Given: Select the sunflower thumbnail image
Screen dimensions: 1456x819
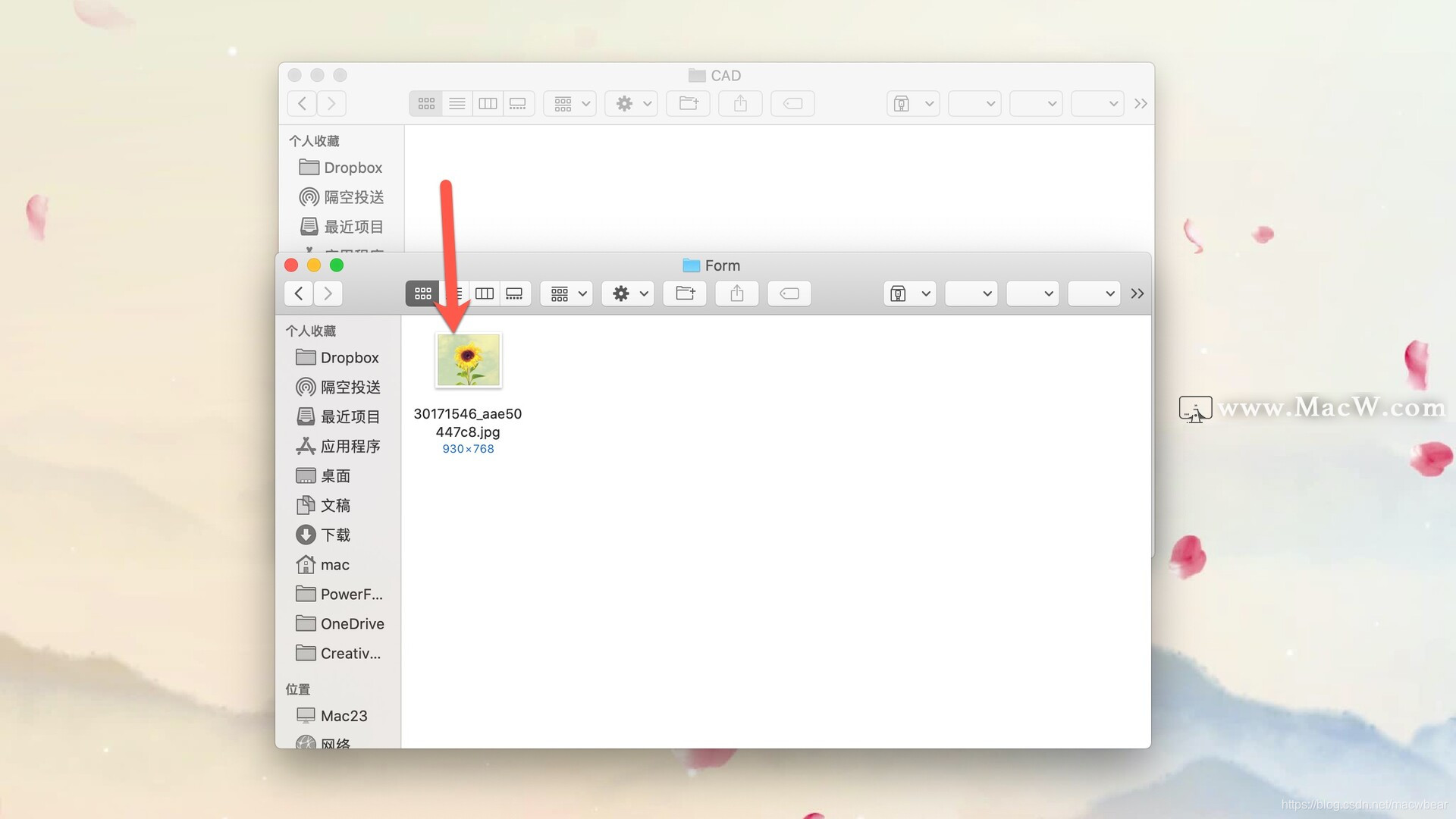Looking at the screenshot, I should click(468, 359).
